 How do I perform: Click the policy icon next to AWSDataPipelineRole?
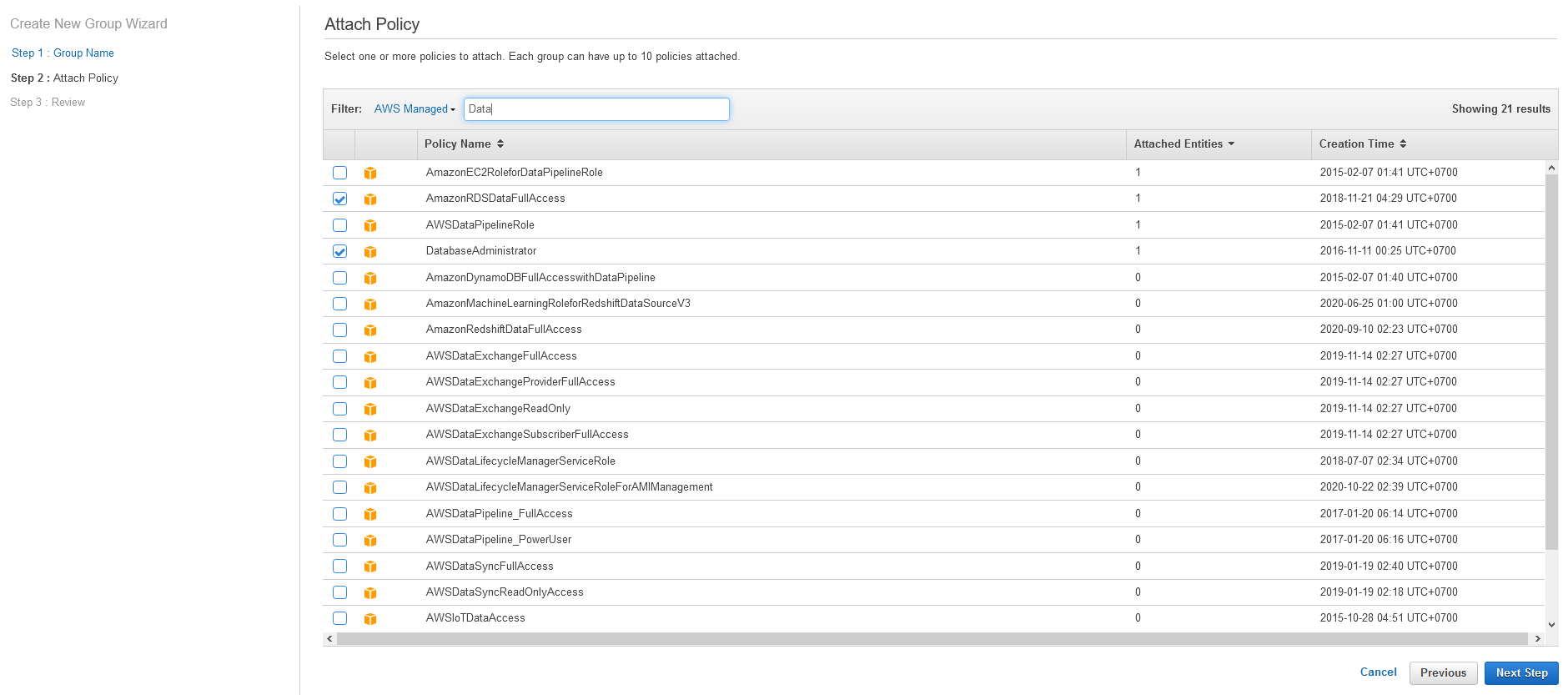click(x=370, y=225)
